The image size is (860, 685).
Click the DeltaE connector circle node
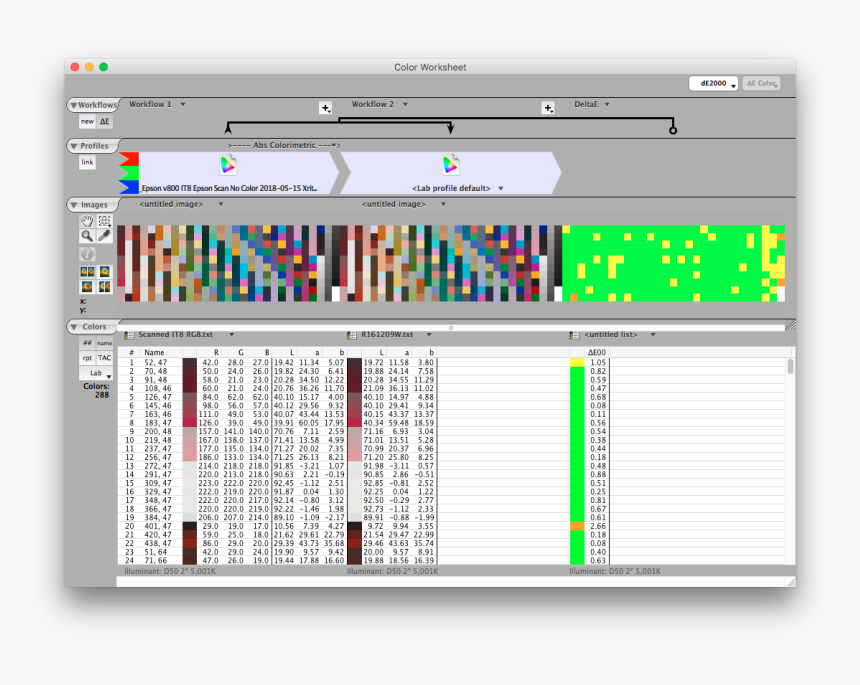click(x=673, y=131)
